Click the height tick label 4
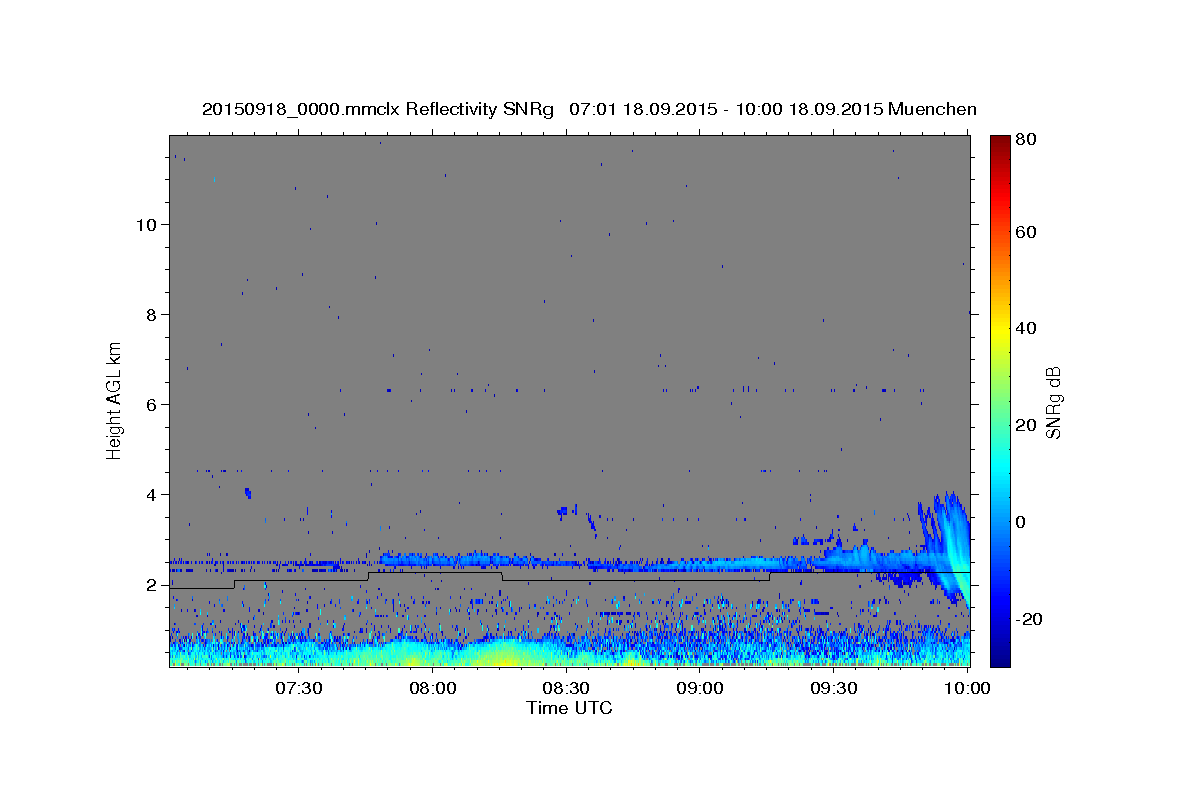The width and height of the screenshot is (1200, 800). pos(151,494)
